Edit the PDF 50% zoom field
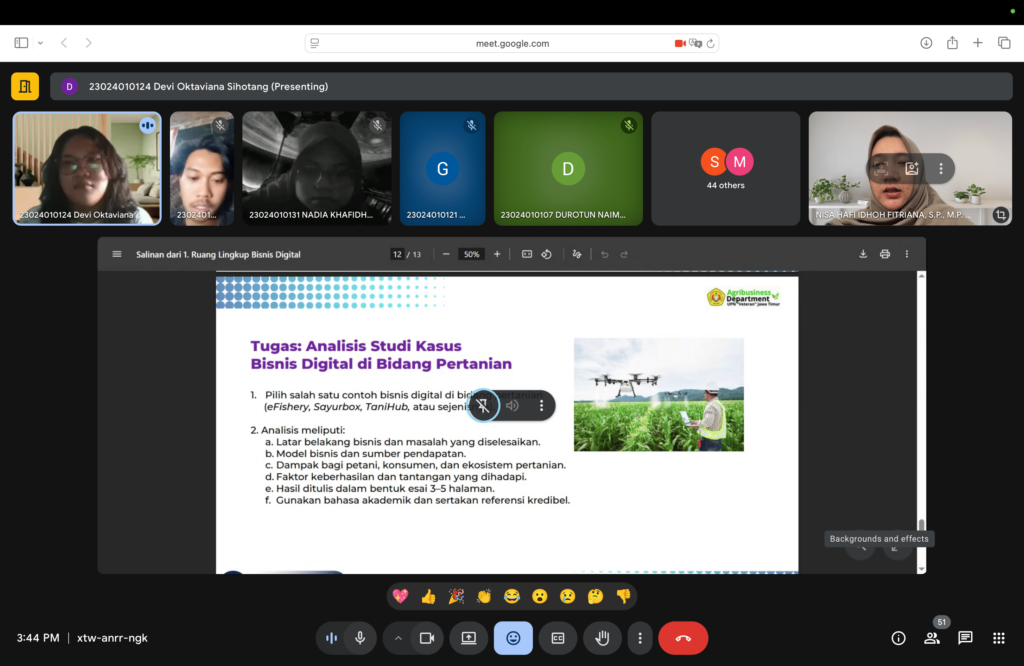 (x=472, y=254)
